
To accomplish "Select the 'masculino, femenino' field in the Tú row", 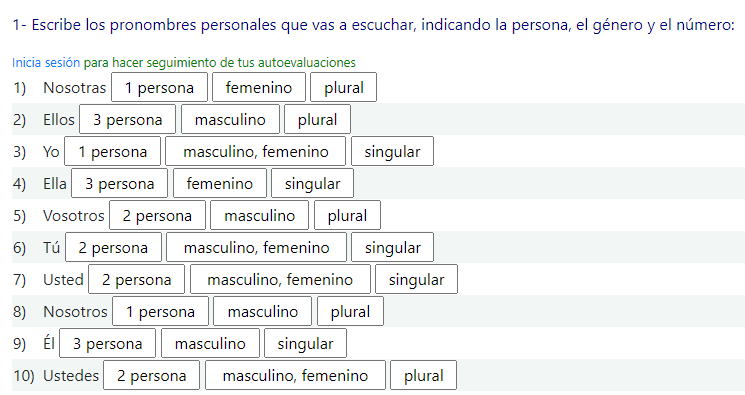I will click(x=257, y=247).
